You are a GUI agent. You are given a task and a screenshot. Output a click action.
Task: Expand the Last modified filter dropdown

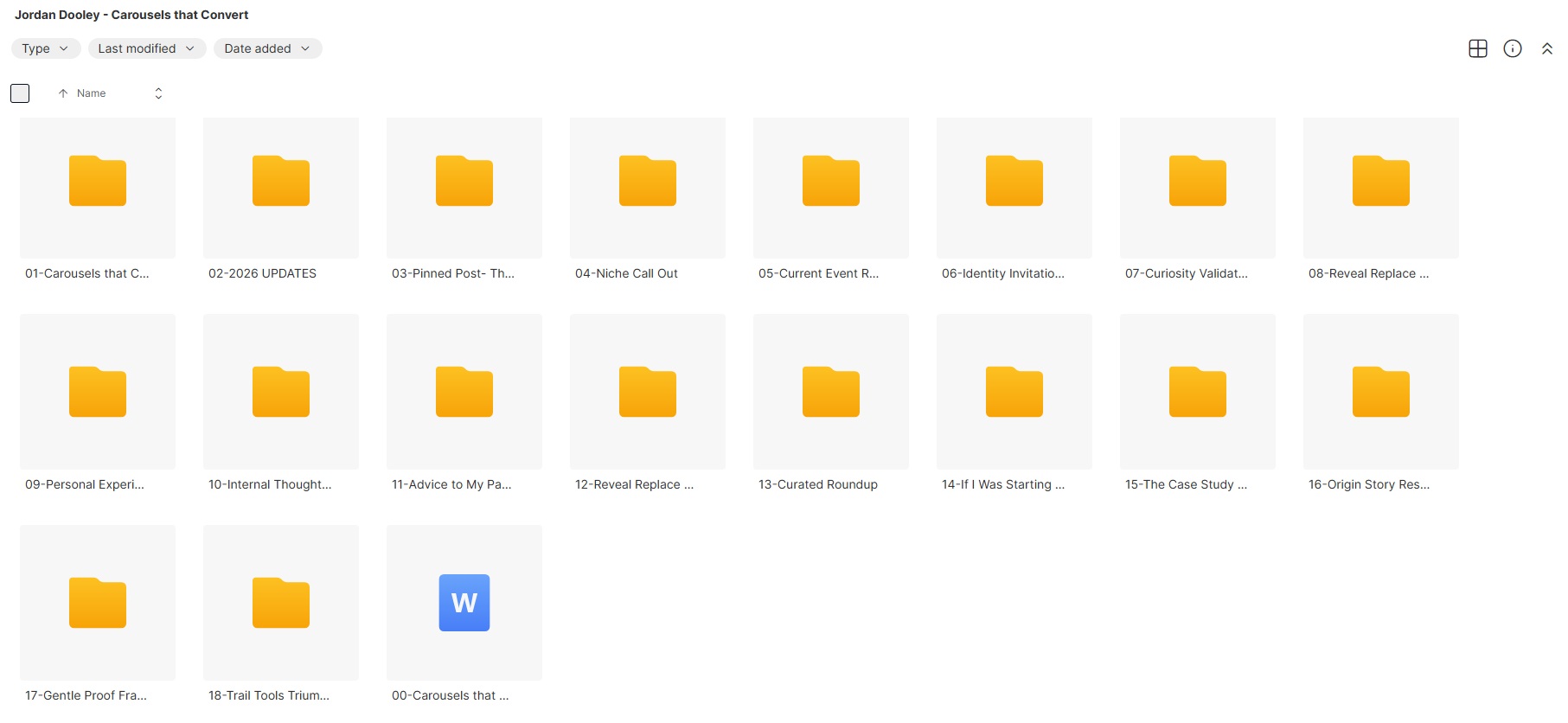tap(146, 48)
